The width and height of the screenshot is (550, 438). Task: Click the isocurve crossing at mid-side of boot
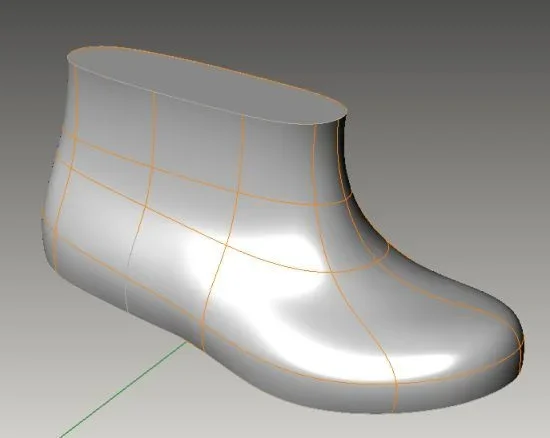(x=226, y=244)
